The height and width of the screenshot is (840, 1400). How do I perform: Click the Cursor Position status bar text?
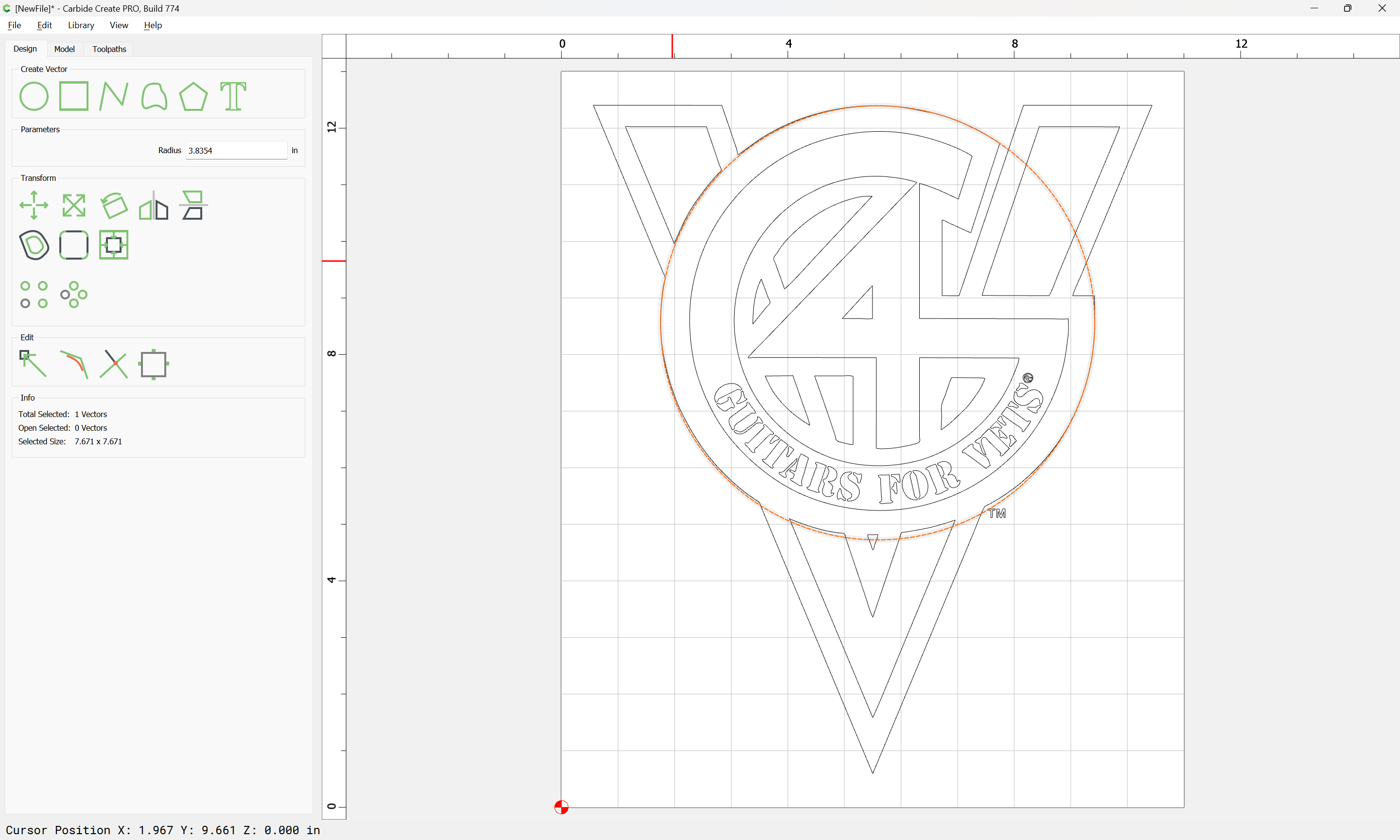click(x=163, y=830)
